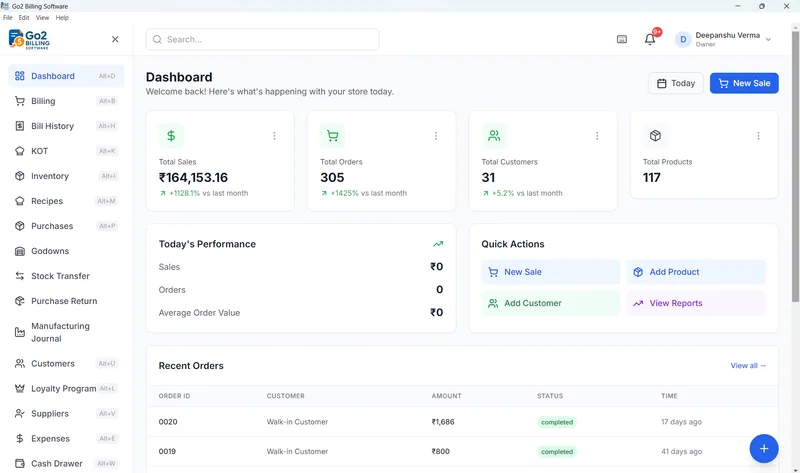Open the File menu
This screenshot has width=800, height=473.
tap(8, 17)
